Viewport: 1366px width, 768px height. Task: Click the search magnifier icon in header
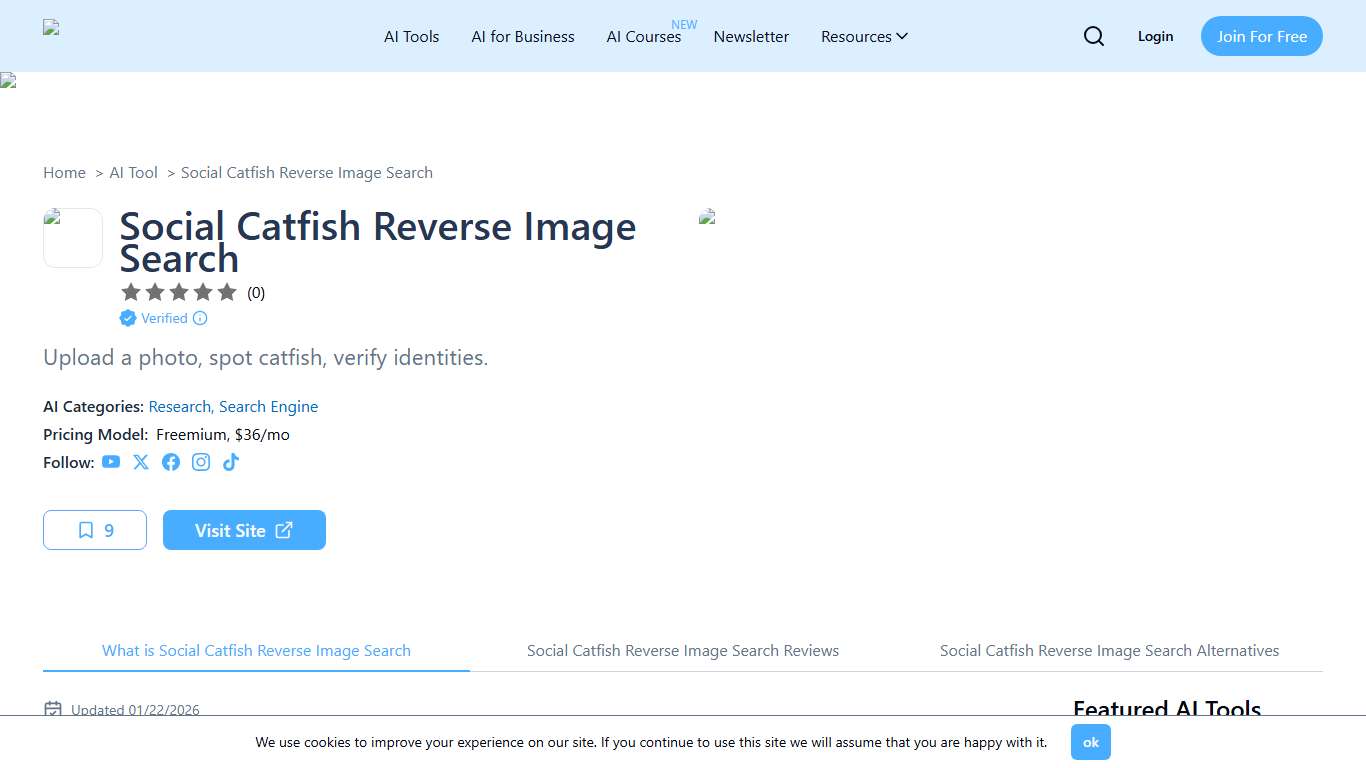pos(1093,36)
